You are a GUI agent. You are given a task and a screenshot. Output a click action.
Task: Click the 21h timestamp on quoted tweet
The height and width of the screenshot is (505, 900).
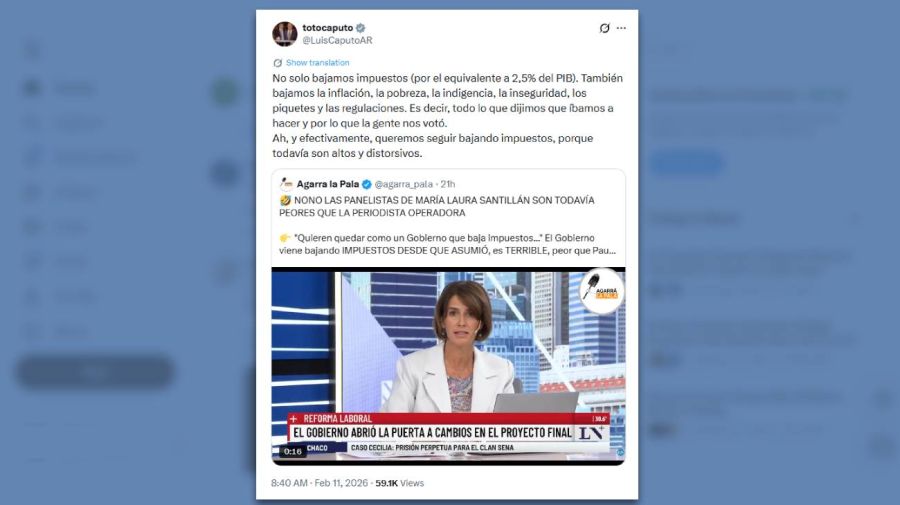coord(448,184)
